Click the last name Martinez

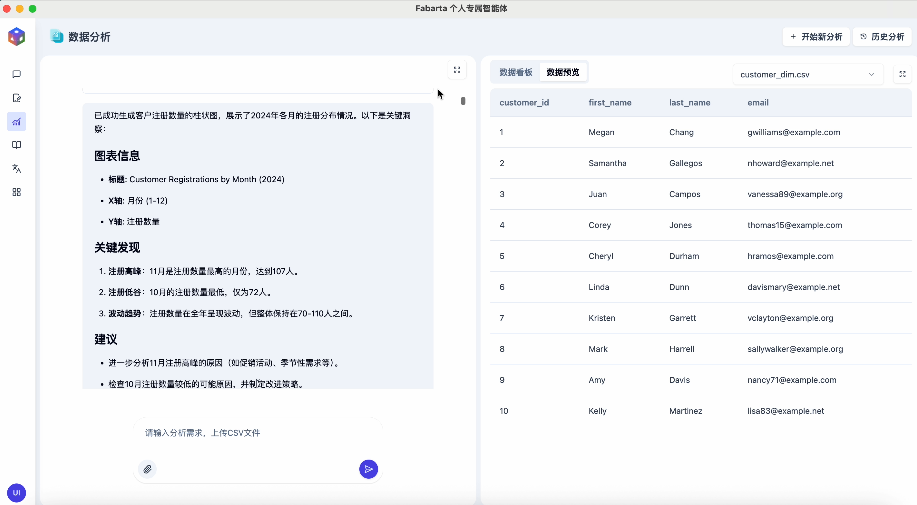[685, 411]
